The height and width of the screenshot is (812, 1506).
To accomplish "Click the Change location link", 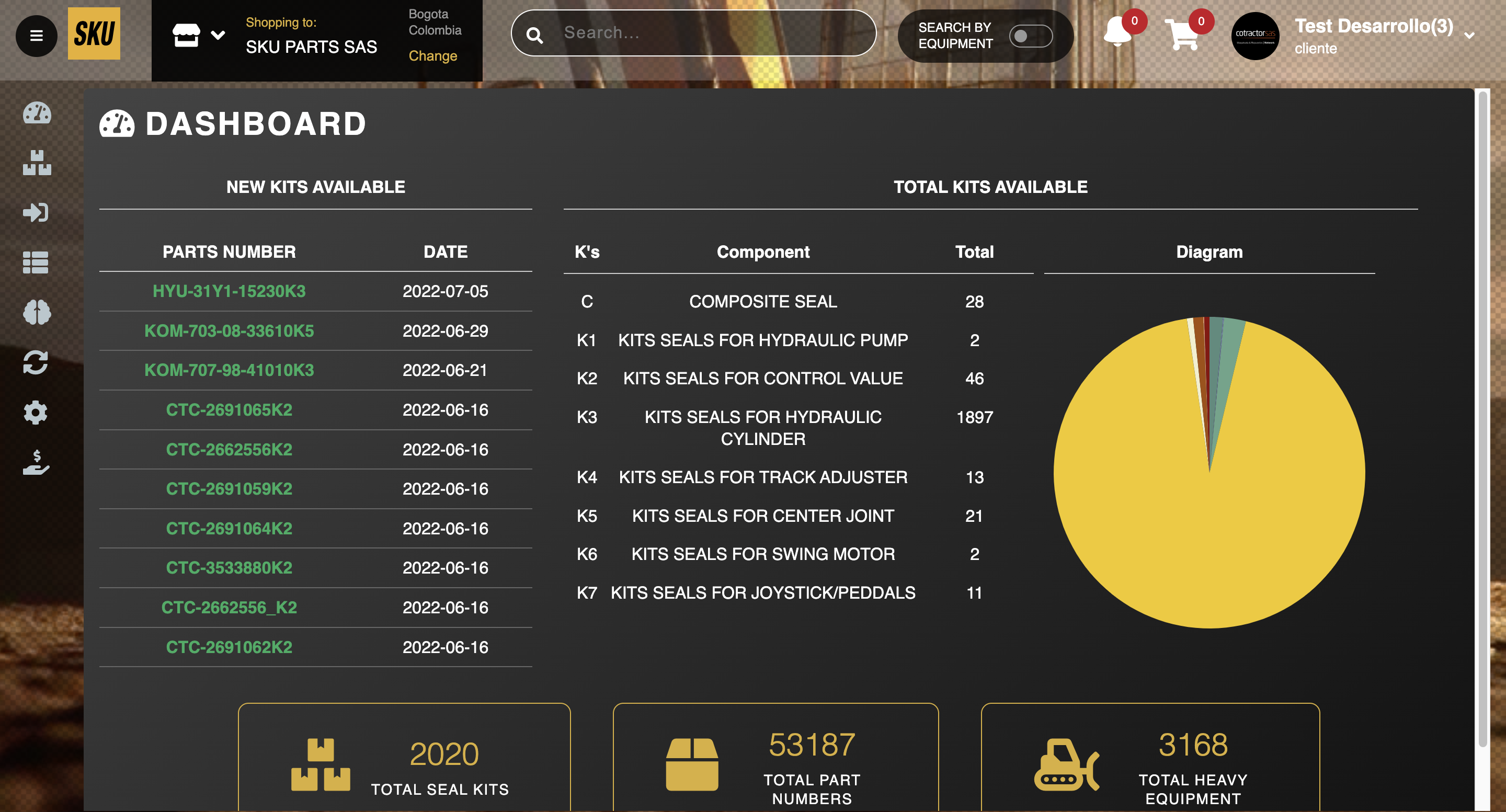I will (432, 56).
